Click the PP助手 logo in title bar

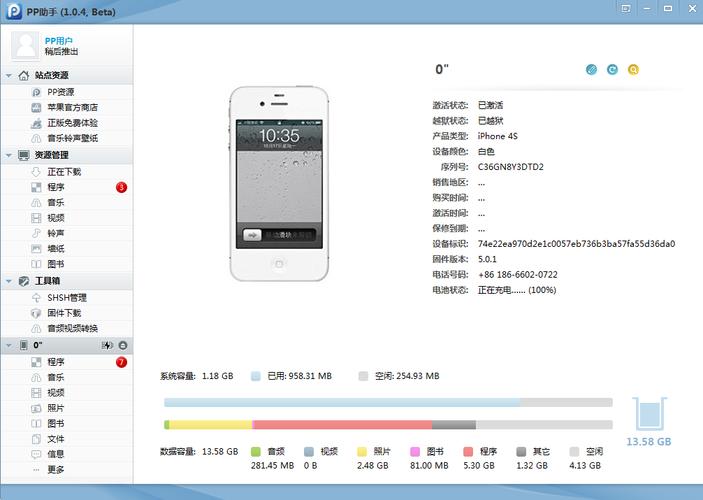(14, 11)
